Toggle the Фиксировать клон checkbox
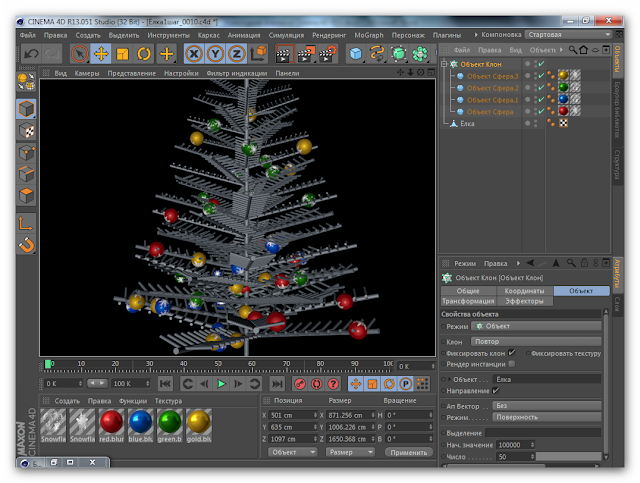Viewport: 640px width, 483px height. click(x=512, y=352)
